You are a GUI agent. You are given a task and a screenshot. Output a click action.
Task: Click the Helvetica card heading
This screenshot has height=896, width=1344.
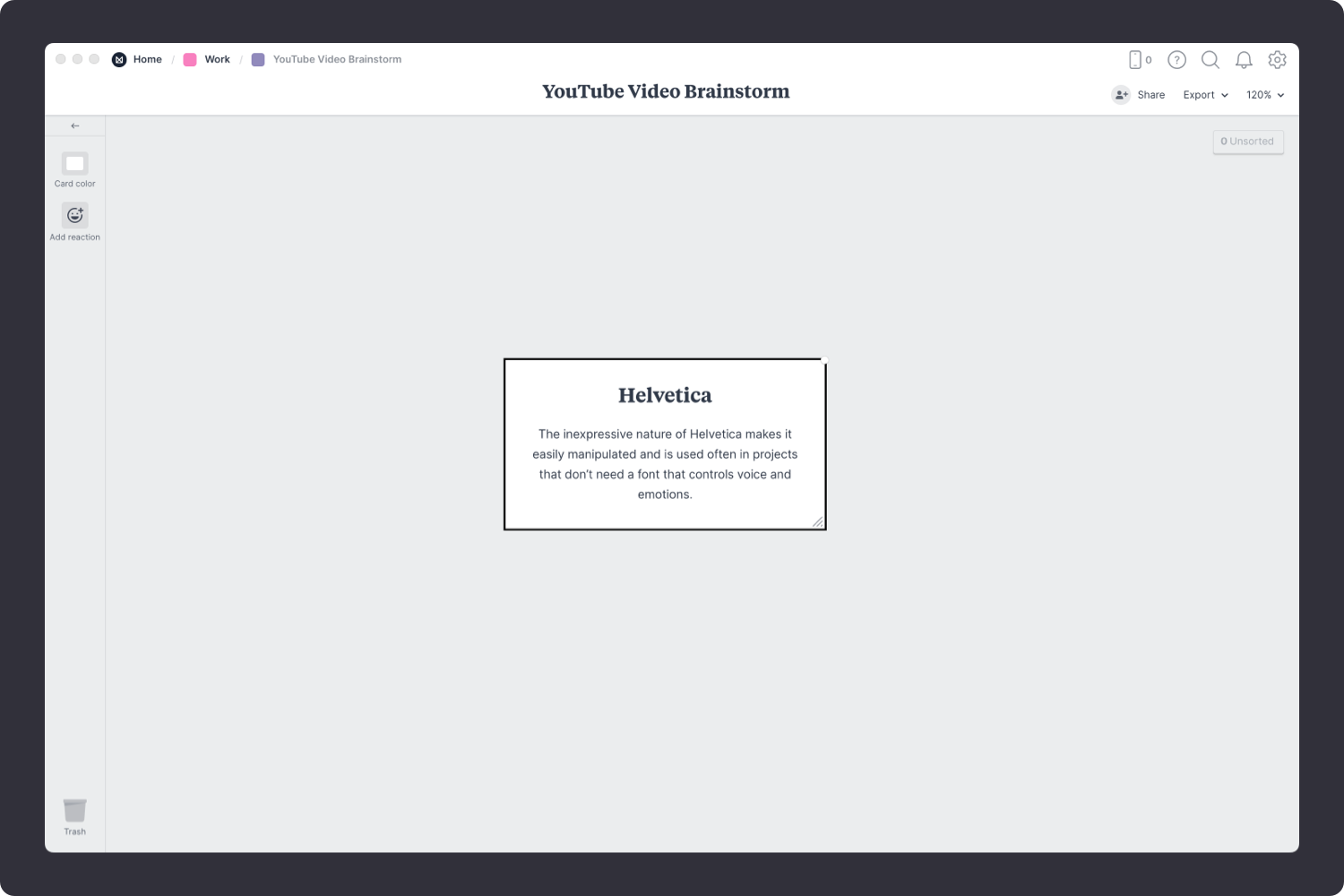click(665, 395)
